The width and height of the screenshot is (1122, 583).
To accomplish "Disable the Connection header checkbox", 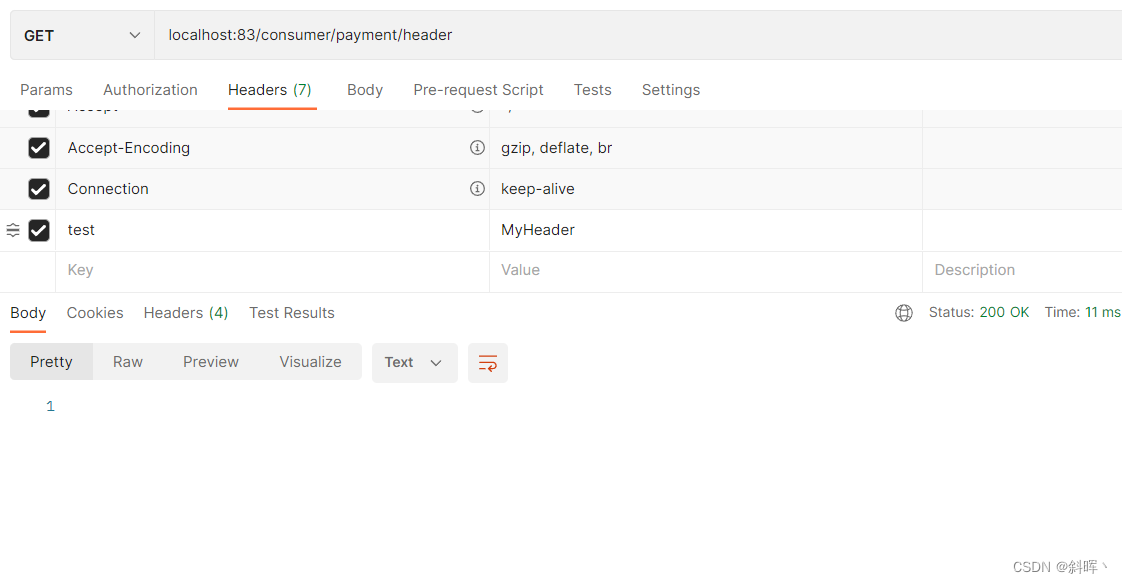I will pos(39,188).
